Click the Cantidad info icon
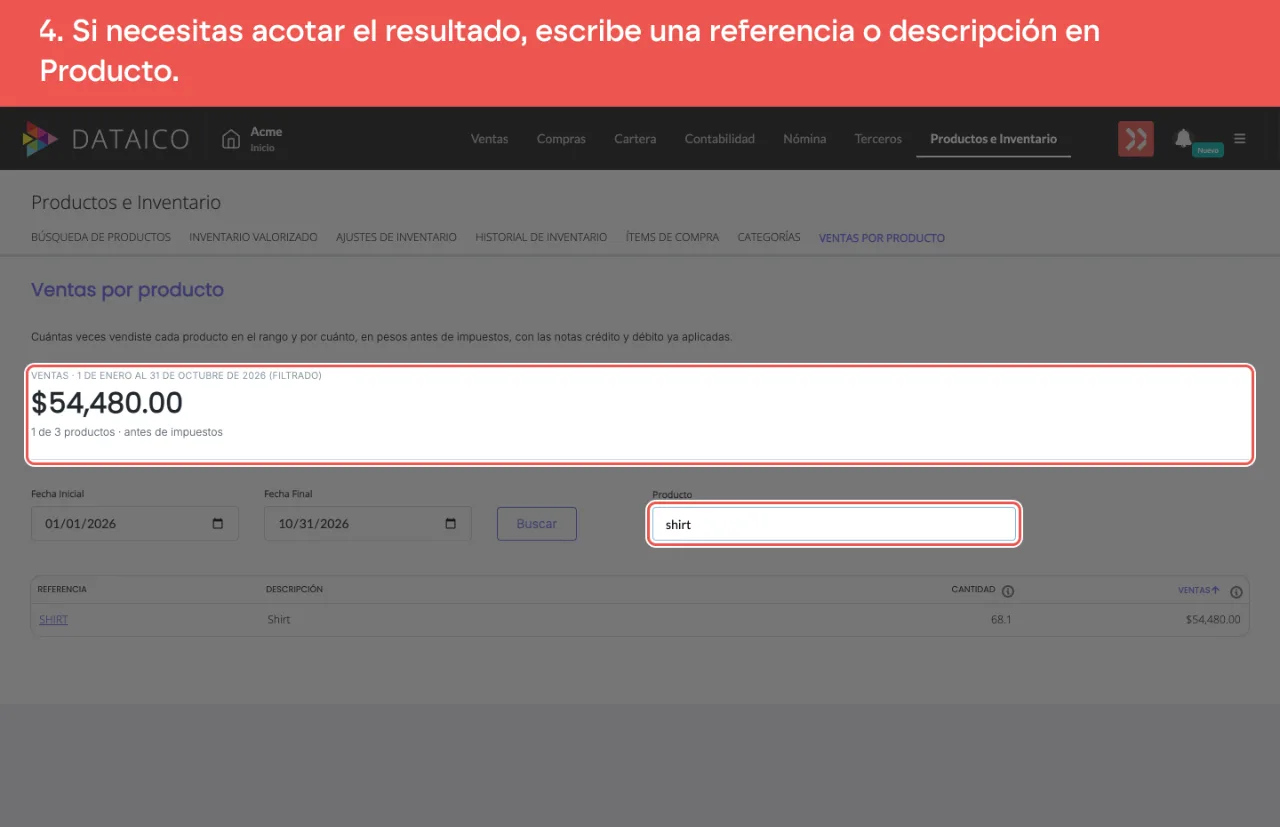Viewport: 1280px width, 827px height. [1008, 591]
